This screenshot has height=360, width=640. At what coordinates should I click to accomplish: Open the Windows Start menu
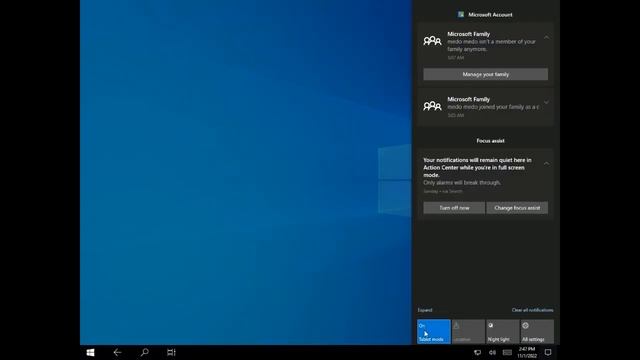point(91,352)
